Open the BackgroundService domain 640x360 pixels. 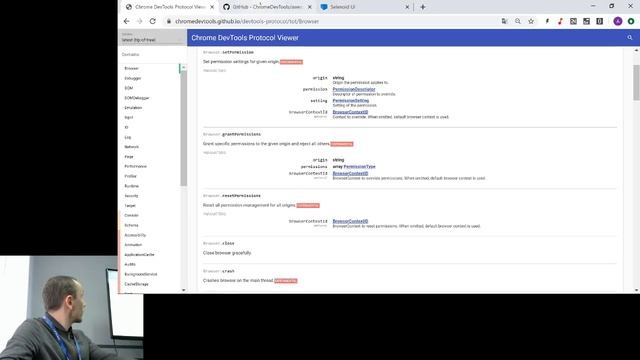coord(141,274)
